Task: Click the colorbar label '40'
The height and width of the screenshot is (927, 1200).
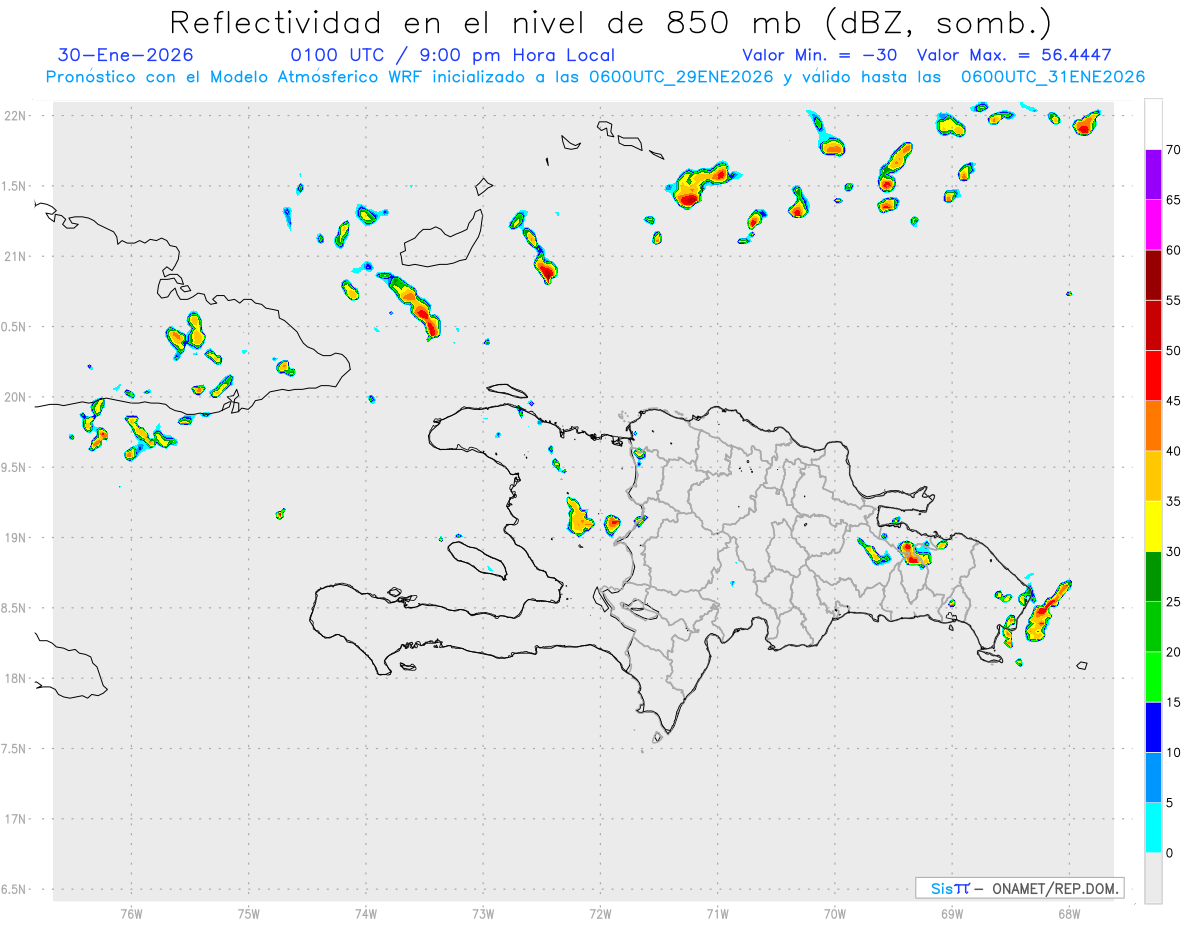Action: pyautogui.click(x=1174, y=451)
